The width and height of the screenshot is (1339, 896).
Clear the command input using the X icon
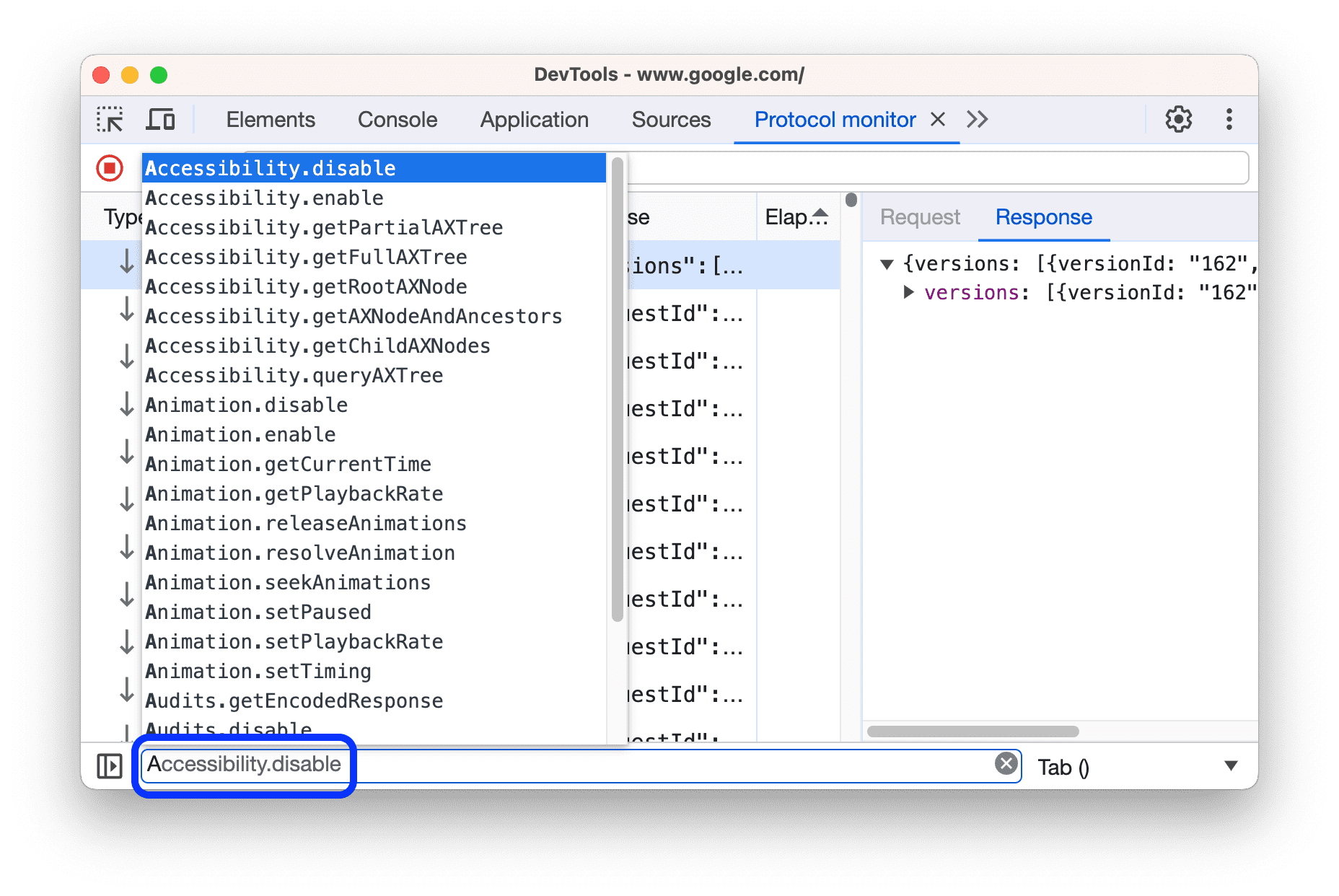[x=1006, y=765]
